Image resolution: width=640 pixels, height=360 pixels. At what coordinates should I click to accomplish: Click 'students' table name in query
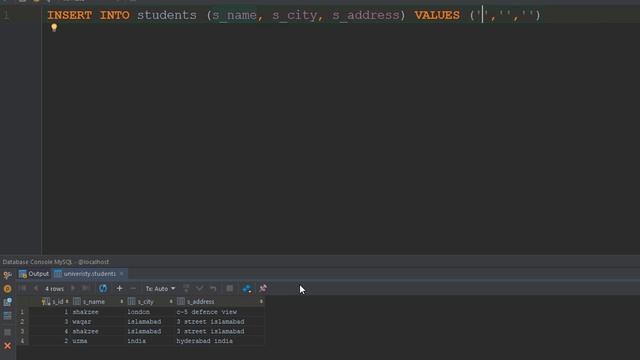167,15
